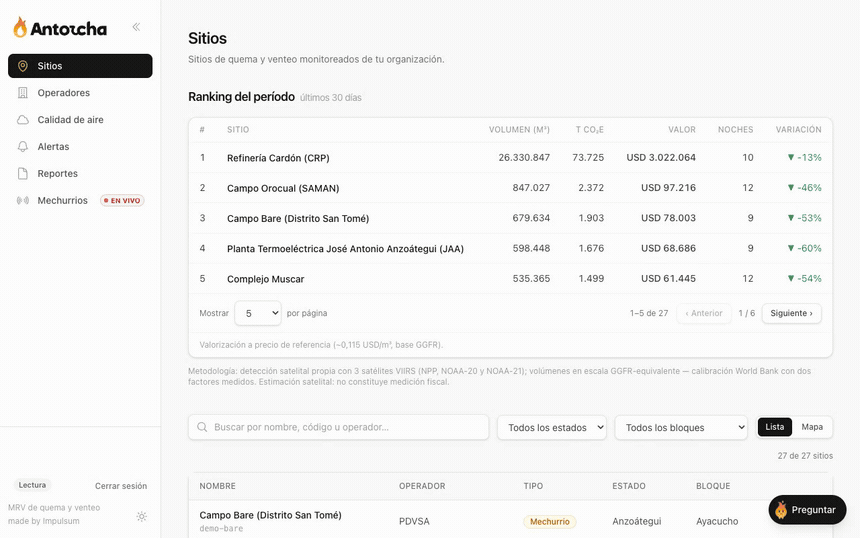Open Refinería Cardón (CRP) ranking row
Screen dimensions: 860x538
pos(510,158)
